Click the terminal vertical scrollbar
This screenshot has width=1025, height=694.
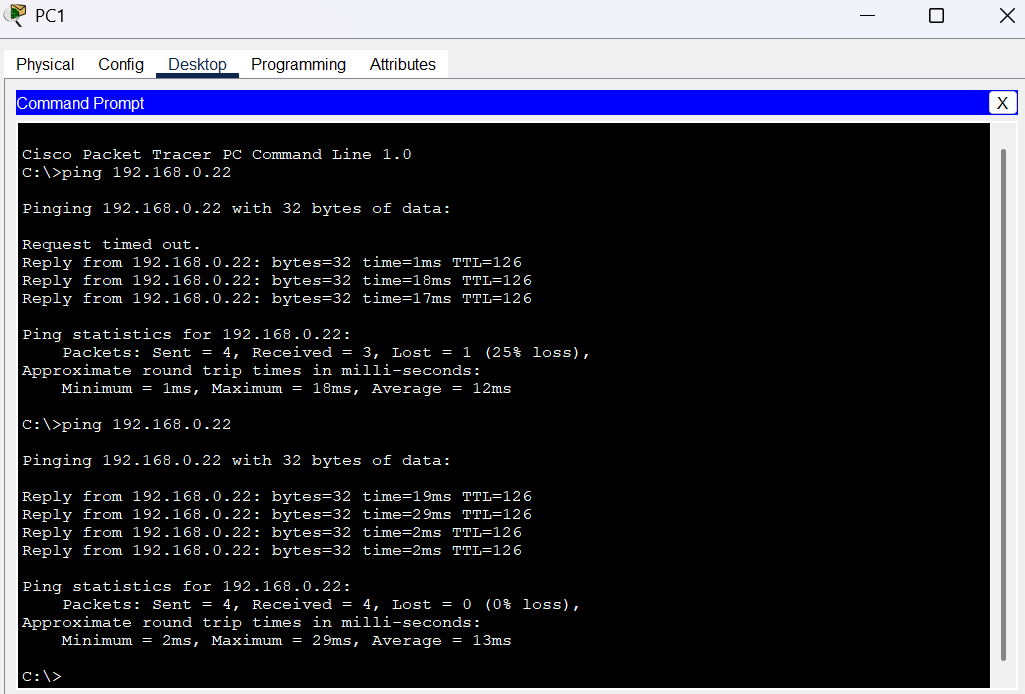tap(1003, 405)
